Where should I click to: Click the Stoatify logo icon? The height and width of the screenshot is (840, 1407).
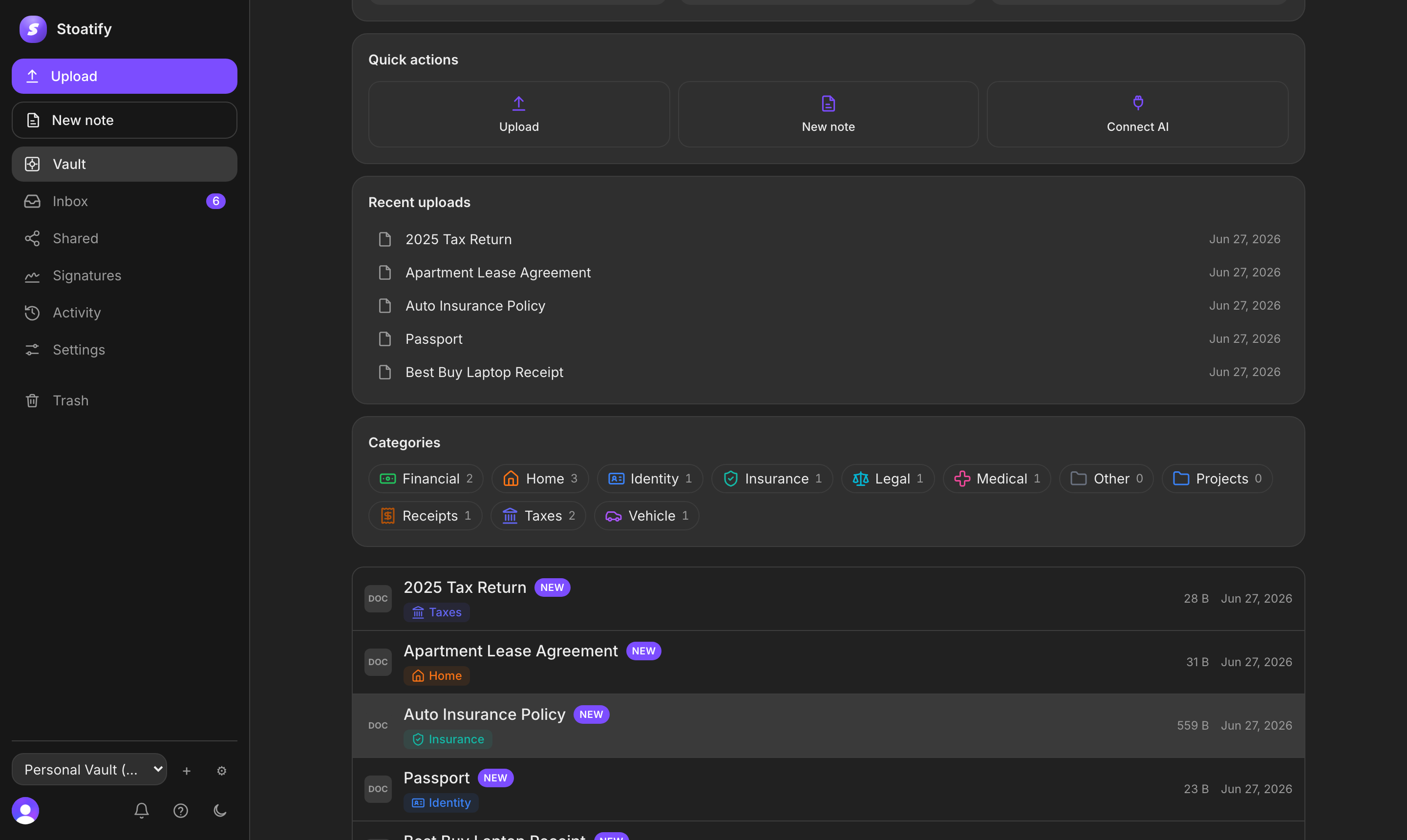[33, 29]
